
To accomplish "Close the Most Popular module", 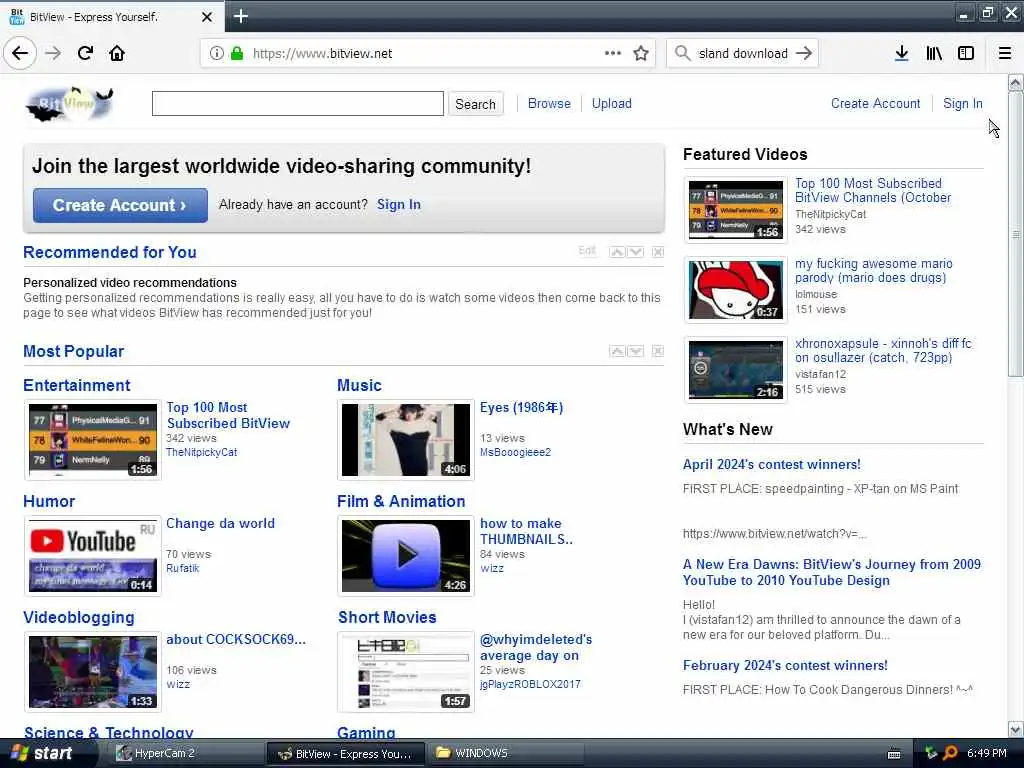I will tap(658, 351).
